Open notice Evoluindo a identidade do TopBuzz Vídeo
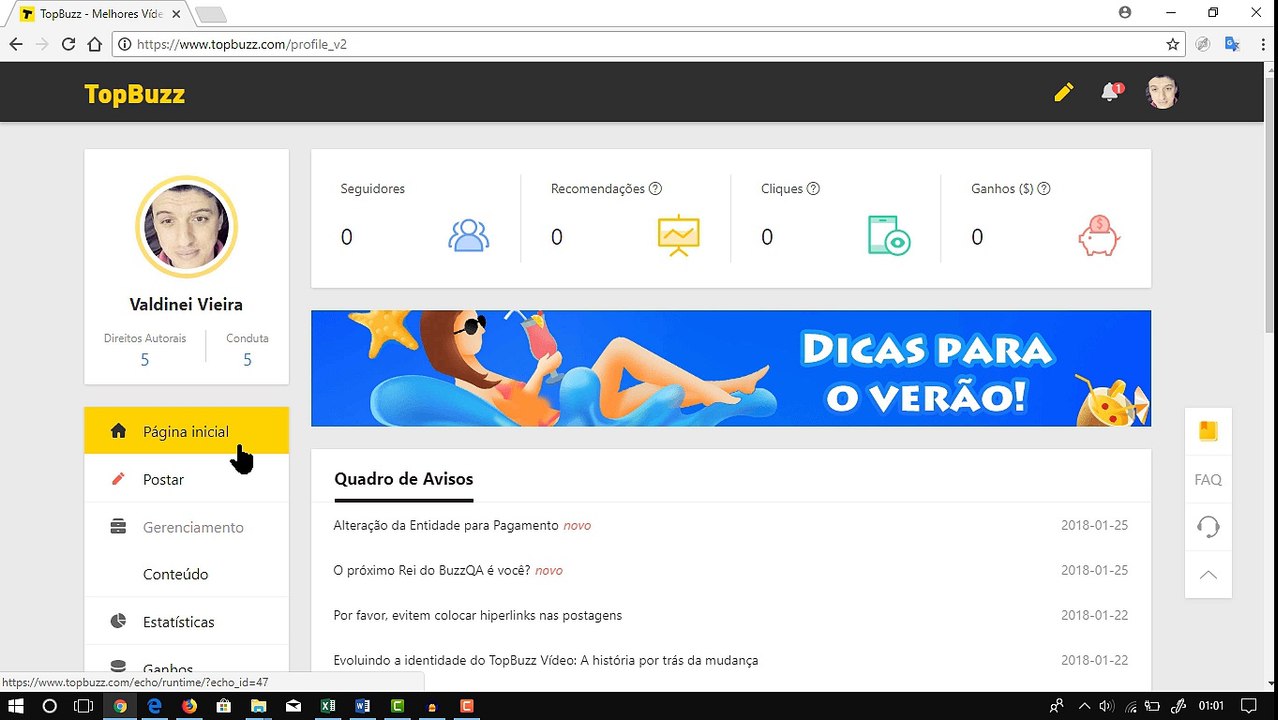Screen dimensions: 1278x720 [545, 660]
